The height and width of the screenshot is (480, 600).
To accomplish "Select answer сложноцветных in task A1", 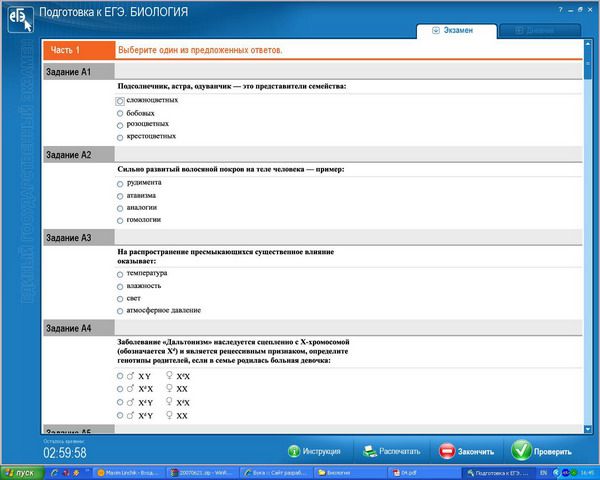I will [120, 101].
